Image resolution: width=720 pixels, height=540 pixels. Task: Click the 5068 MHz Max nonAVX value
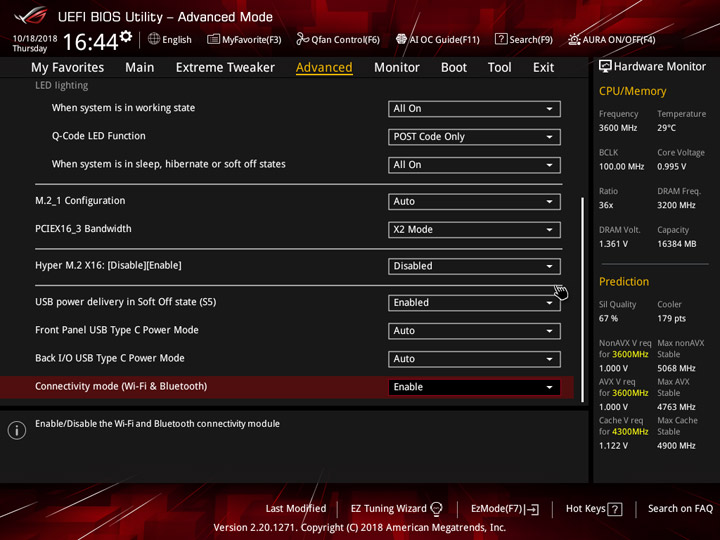676,368
